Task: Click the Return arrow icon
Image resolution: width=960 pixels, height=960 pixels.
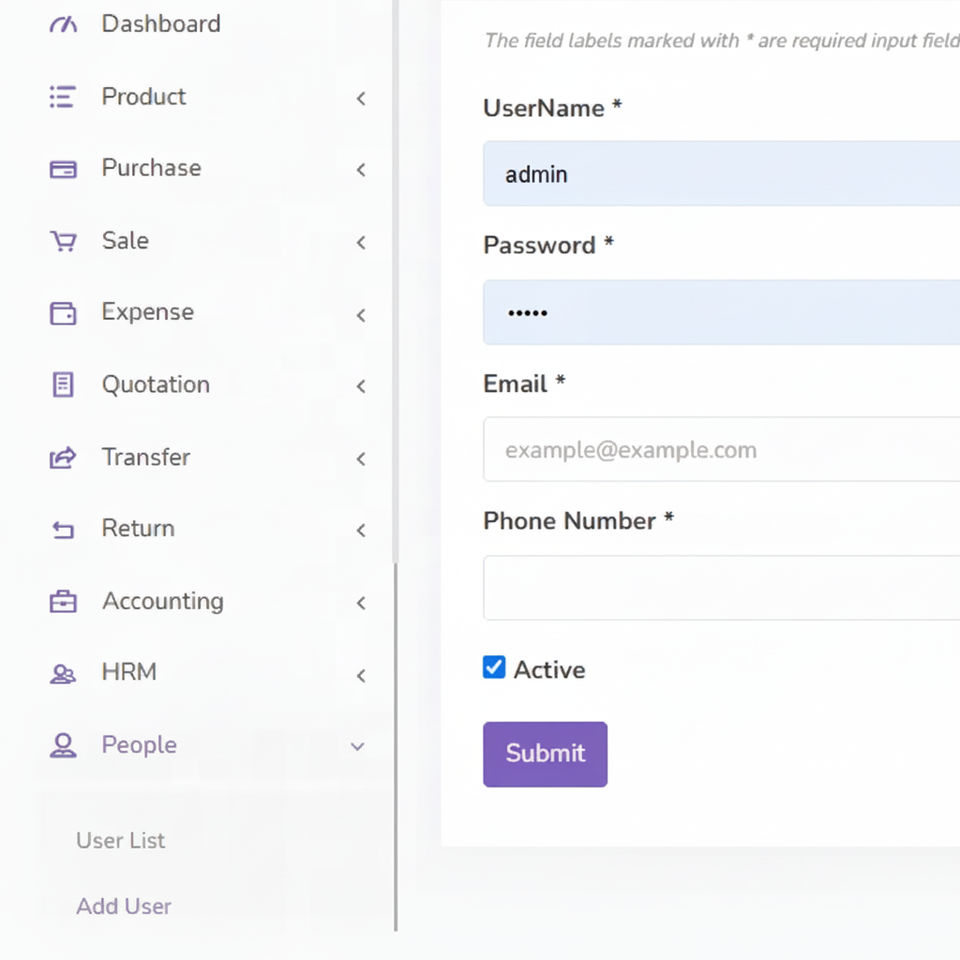Action: [63, 530]
